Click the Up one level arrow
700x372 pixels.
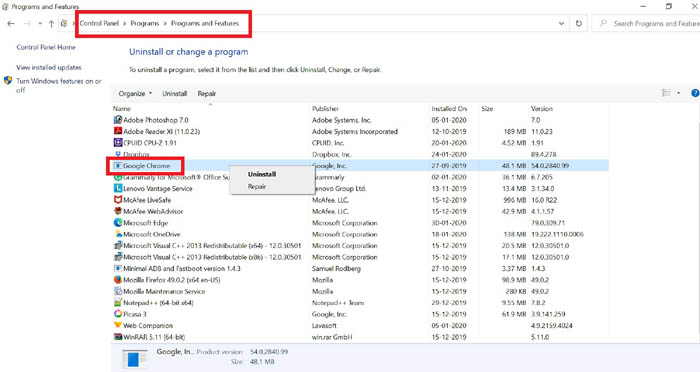[x=51, y=24]
